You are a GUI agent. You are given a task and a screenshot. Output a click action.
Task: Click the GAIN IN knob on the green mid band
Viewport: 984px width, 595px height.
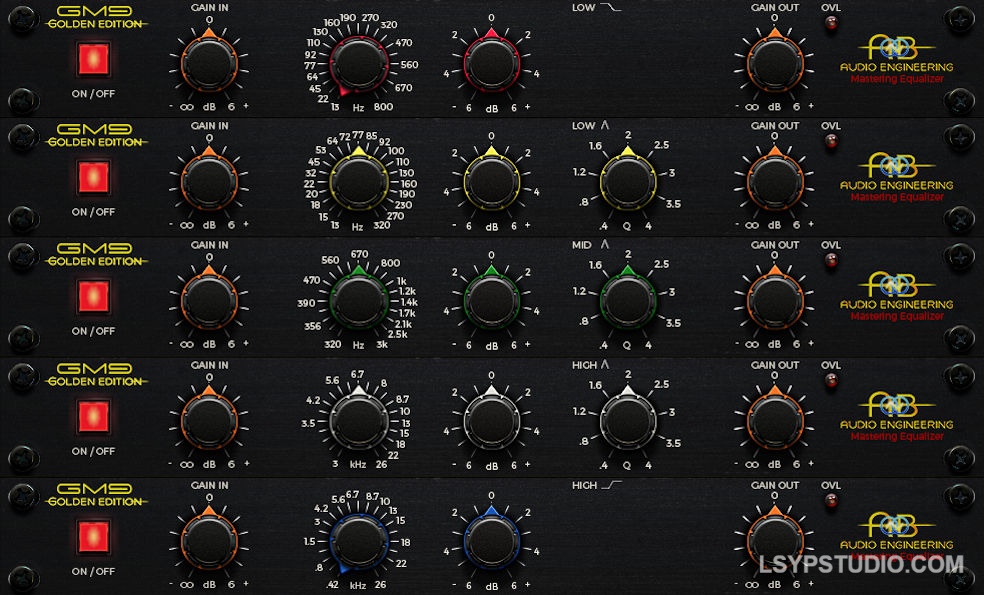click(209, 300)
